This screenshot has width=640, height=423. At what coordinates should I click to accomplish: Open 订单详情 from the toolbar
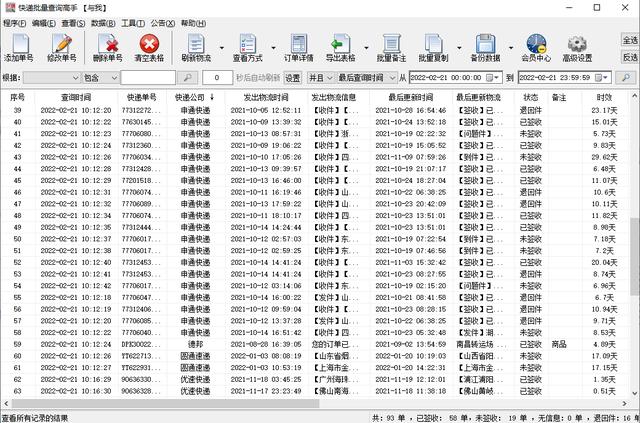tap(299, 48)
